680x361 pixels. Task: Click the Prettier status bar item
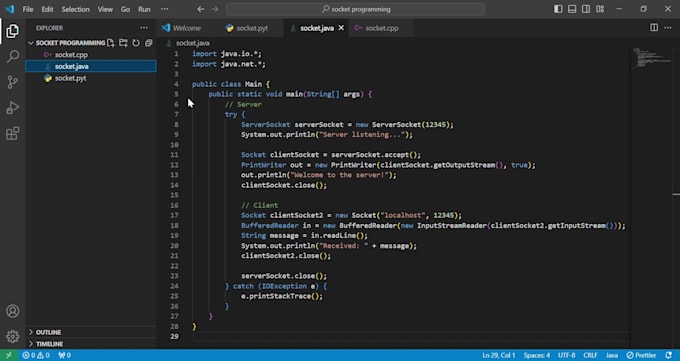[x=641, y=355]
